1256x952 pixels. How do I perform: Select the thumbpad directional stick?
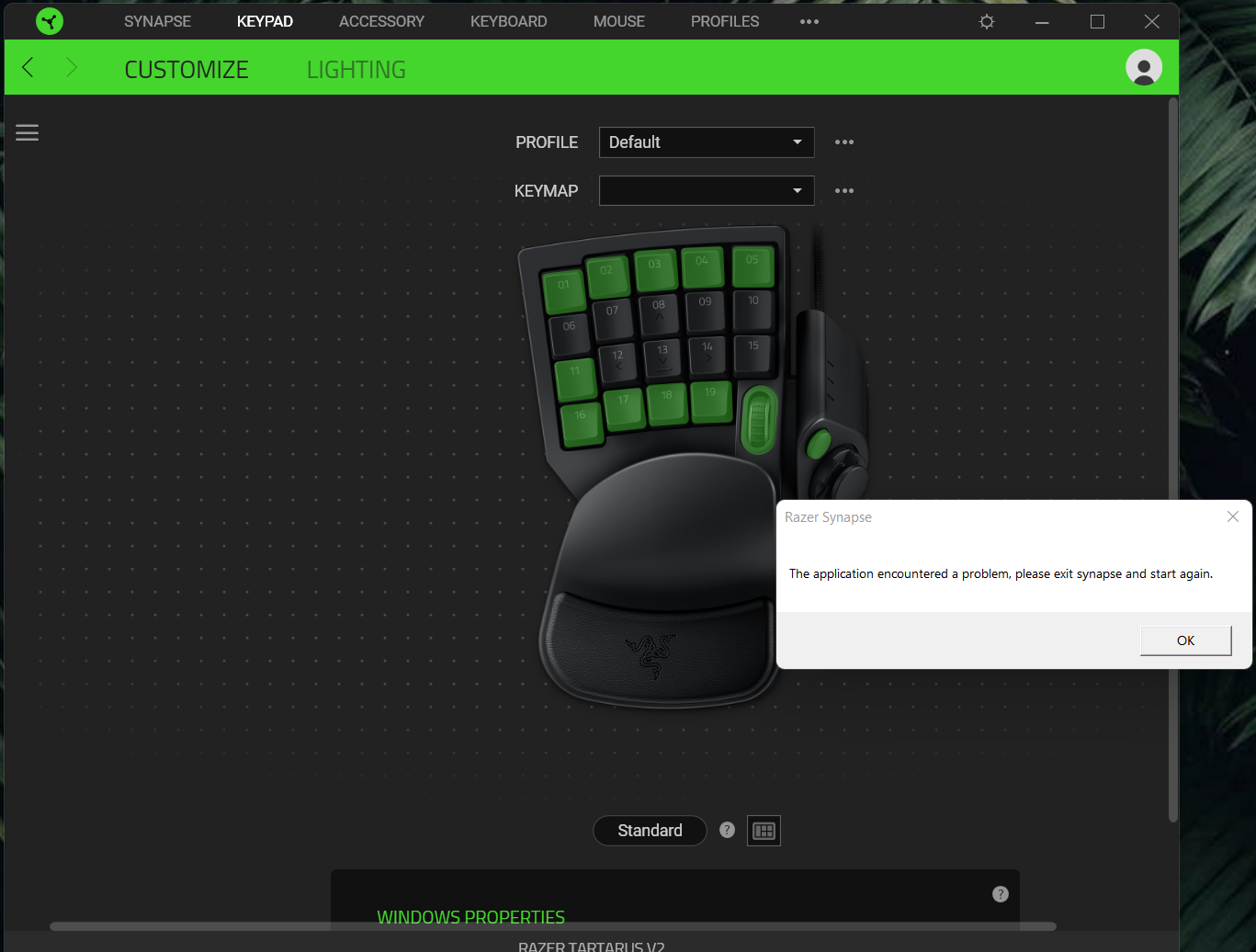click(x=851, y=478)
